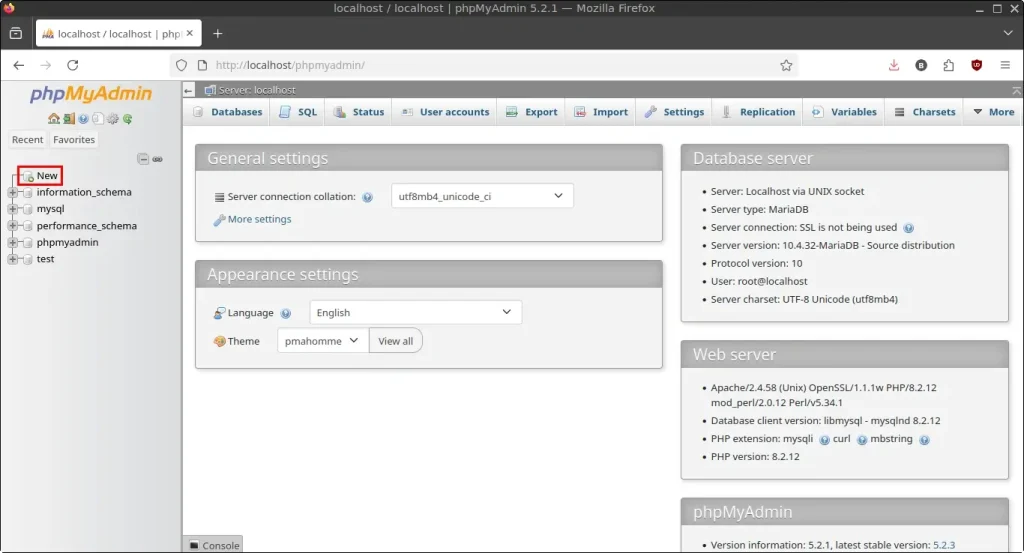
Task: Click the test database cylinder icon
Action: pyautogui.click(x=27, y=259)
